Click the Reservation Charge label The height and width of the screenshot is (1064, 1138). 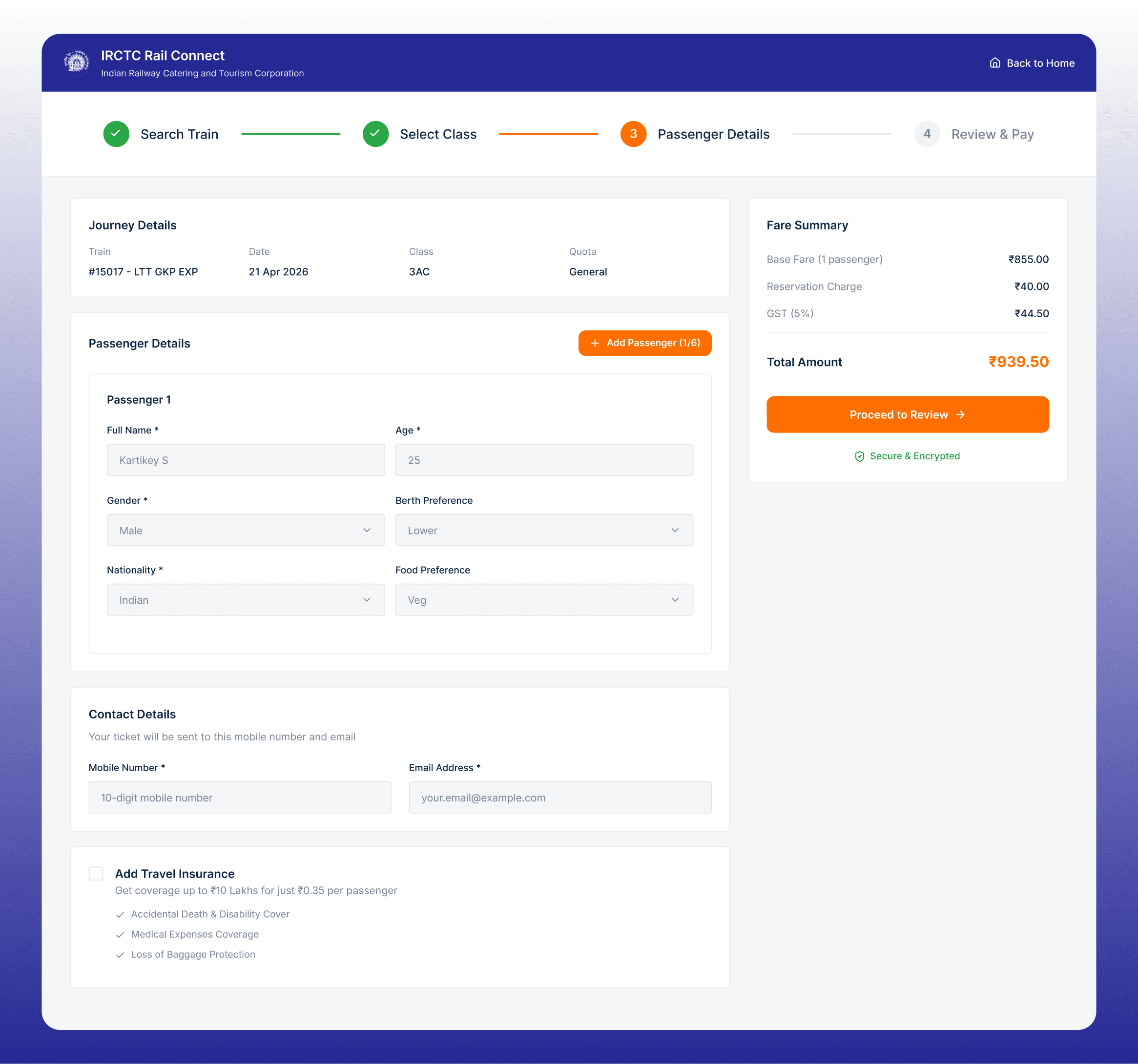(x=814, y=286)
